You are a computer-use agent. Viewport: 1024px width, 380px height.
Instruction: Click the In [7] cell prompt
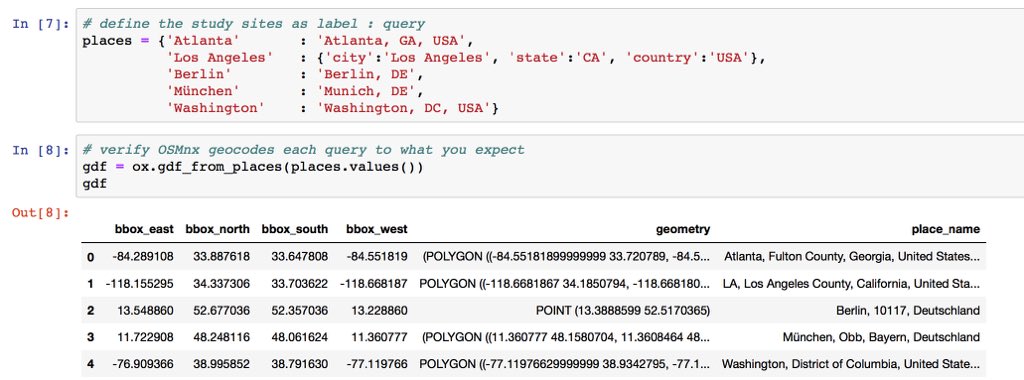[x=40, y=24]
